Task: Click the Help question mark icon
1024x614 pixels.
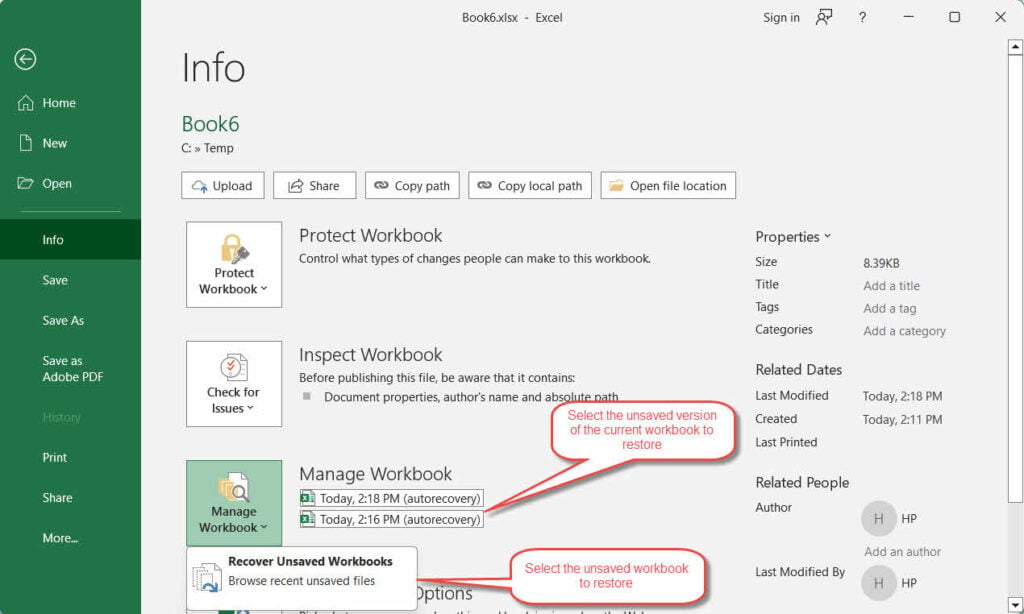Action: pyautogui.click(x=862, y=18)
